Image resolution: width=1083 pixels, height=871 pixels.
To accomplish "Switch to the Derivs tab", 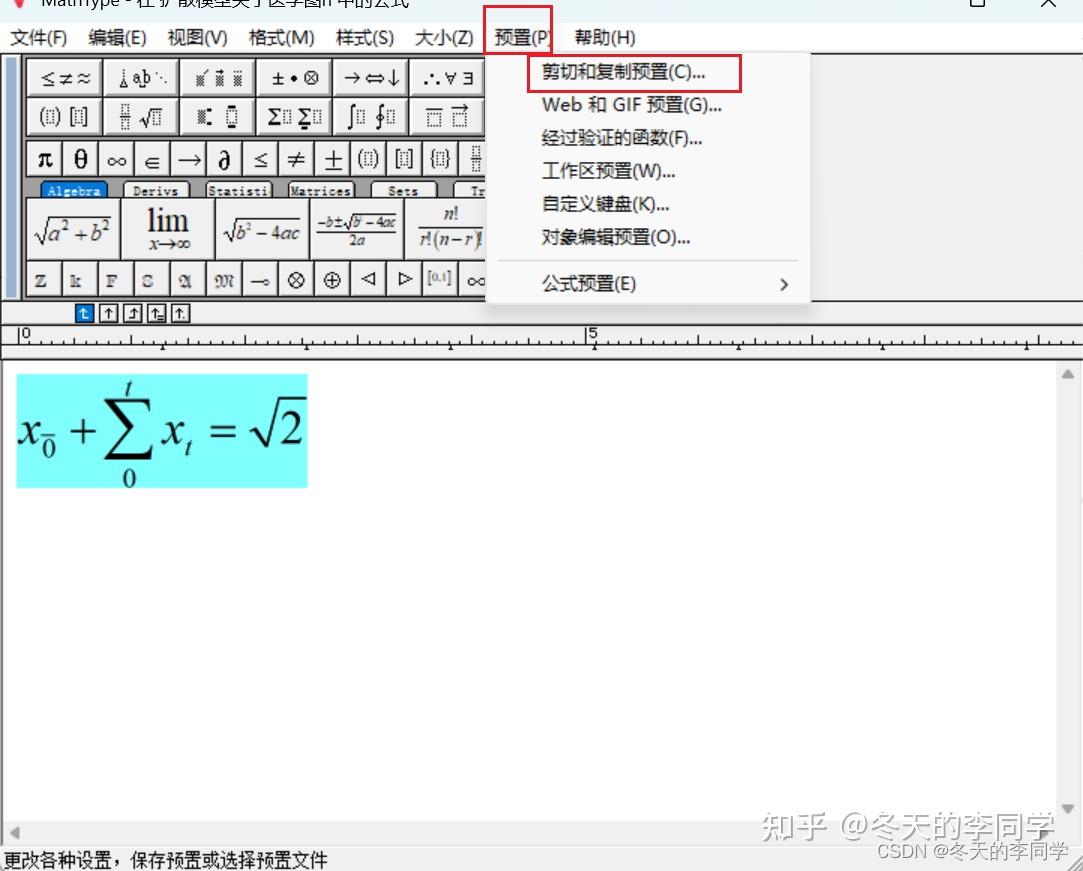I will pyautogui.click(x=157, y=190).
